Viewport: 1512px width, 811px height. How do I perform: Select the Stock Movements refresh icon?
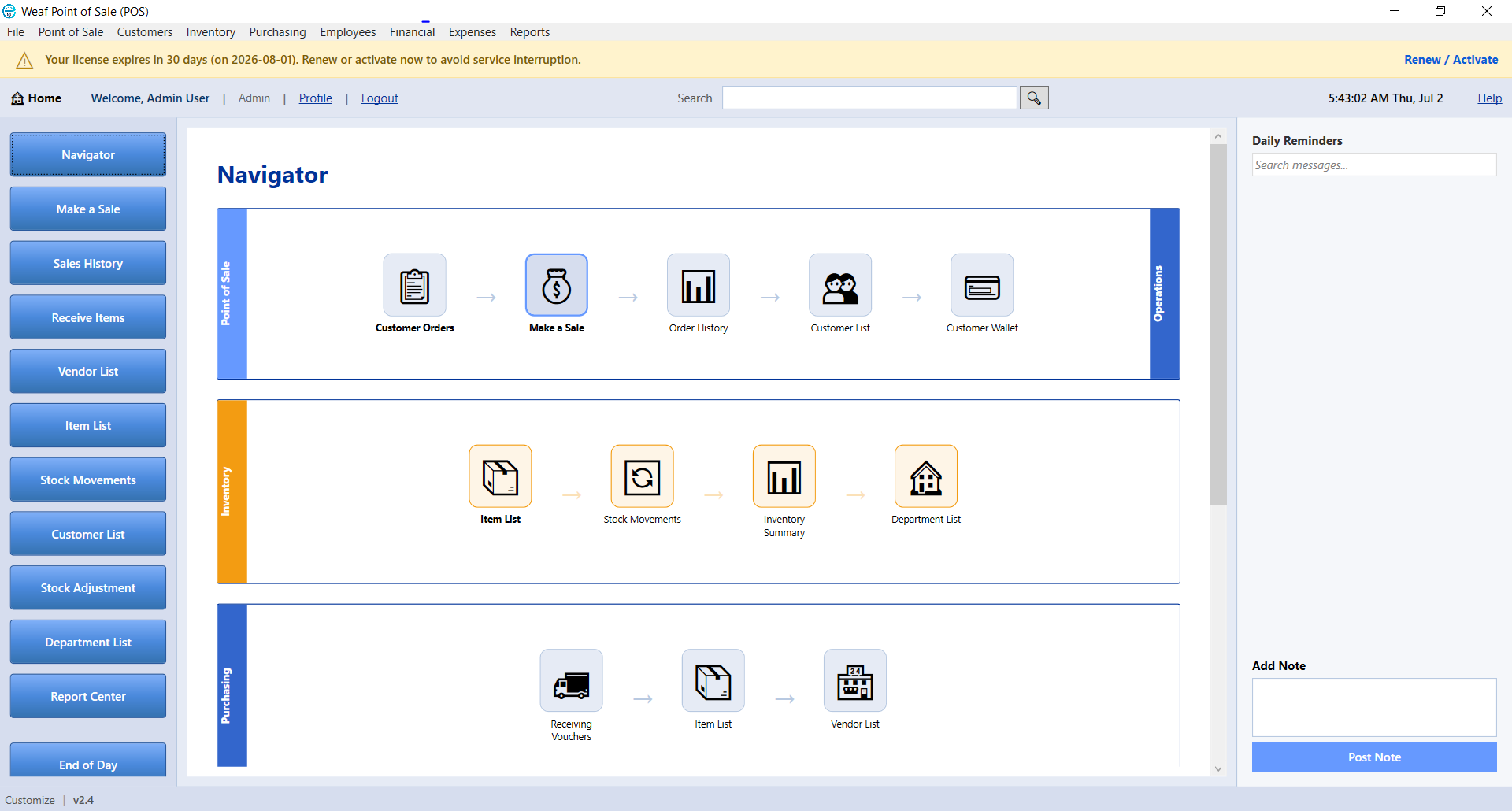click(642, 476)
